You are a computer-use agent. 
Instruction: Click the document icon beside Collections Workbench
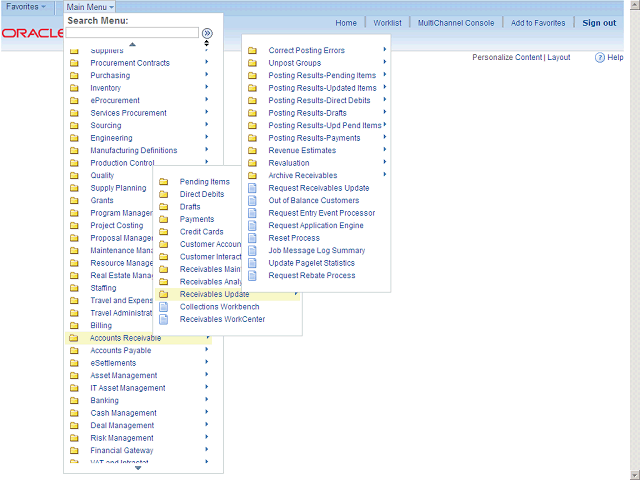(164, 307)
